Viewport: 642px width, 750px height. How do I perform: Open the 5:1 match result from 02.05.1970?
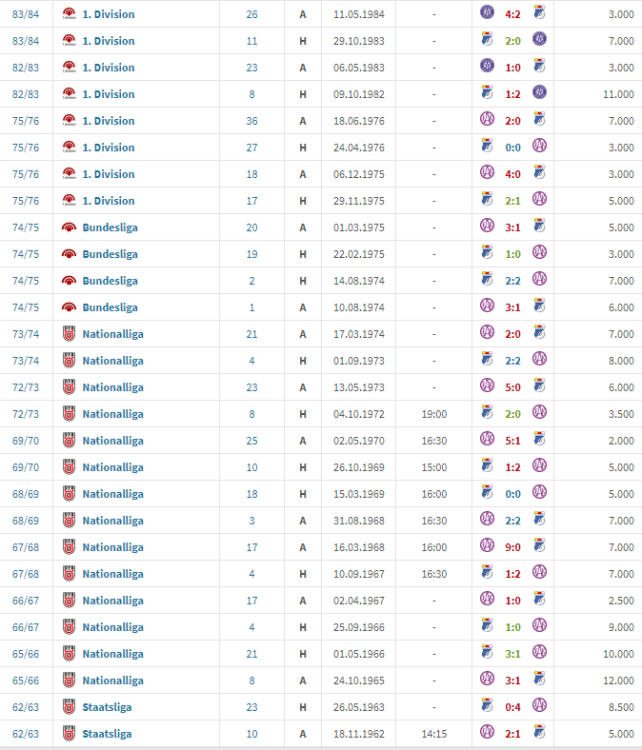[x=513, y=441]
